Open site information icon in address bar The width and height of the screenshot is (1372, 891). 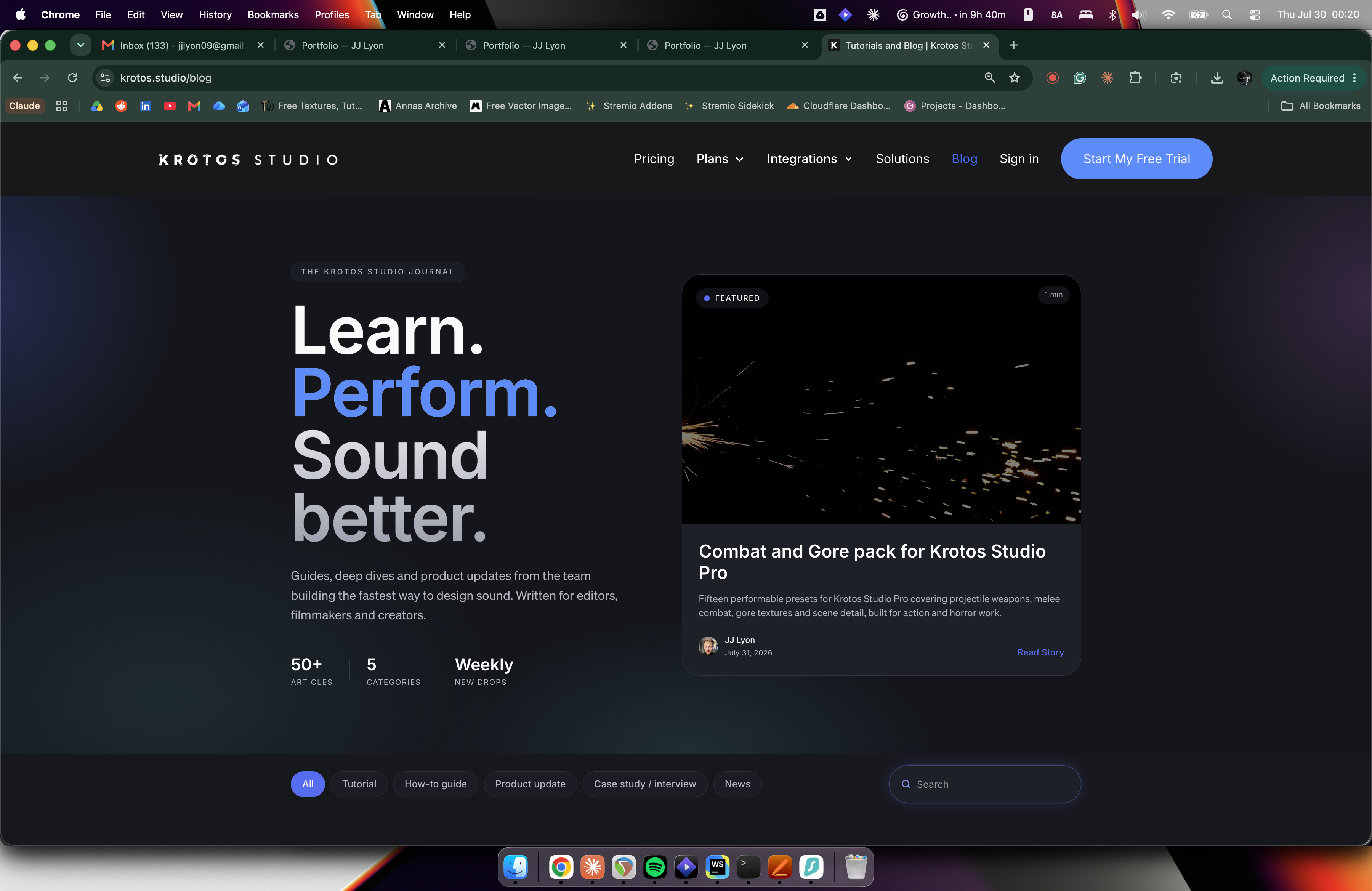[105, 78]
